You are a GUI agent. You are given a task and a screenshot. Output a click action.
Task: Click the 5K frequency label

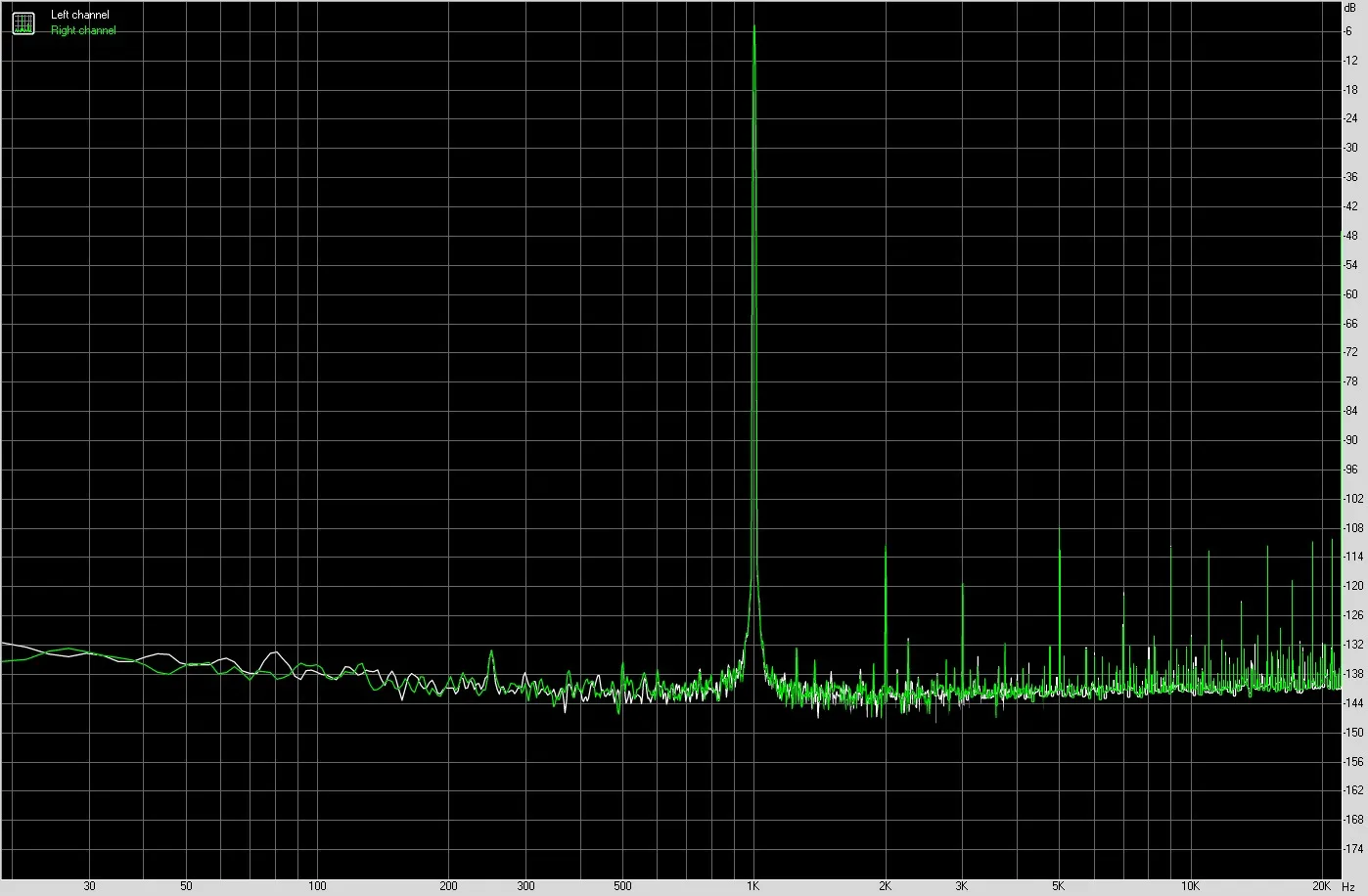pos(1058,886)
